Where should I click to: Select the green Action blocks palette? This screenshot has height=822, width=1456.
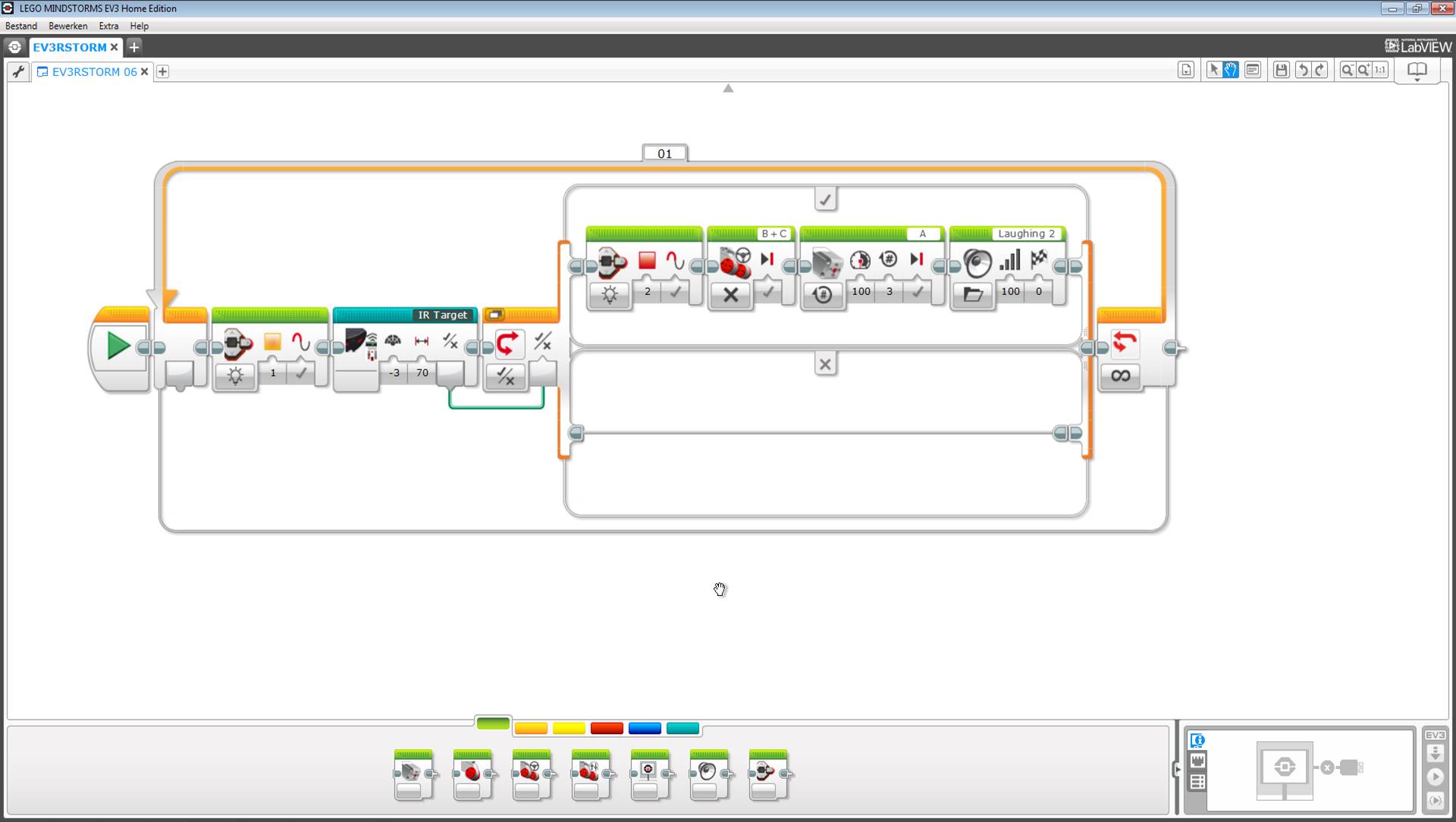[493, 724]
